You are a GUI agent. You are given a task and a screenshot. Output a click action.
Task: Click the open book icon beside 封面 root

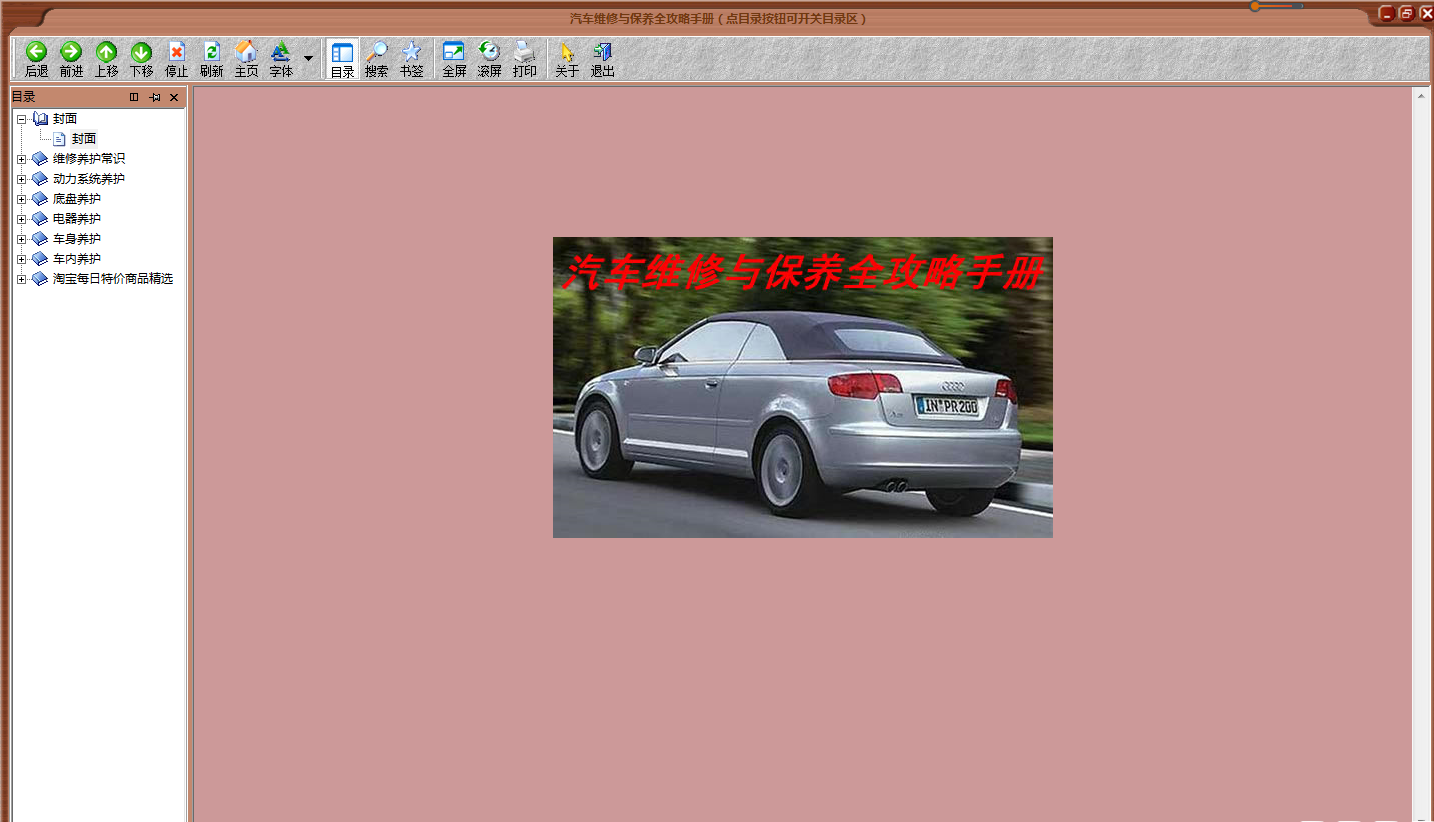[x=40, y=119]
